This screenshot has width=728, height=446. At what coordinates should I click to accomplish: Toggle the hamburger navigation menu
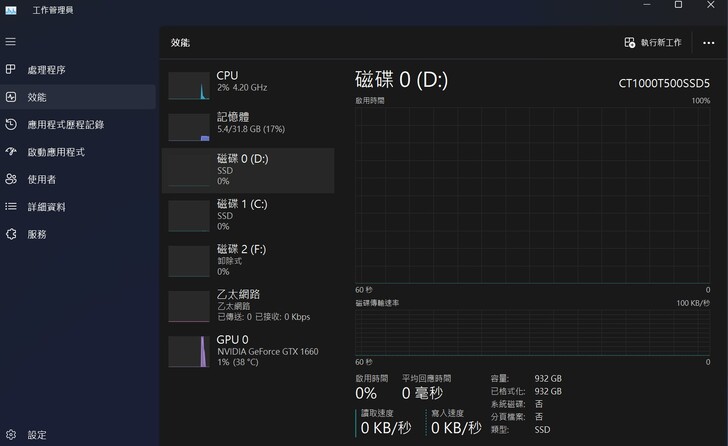[11, 42]
